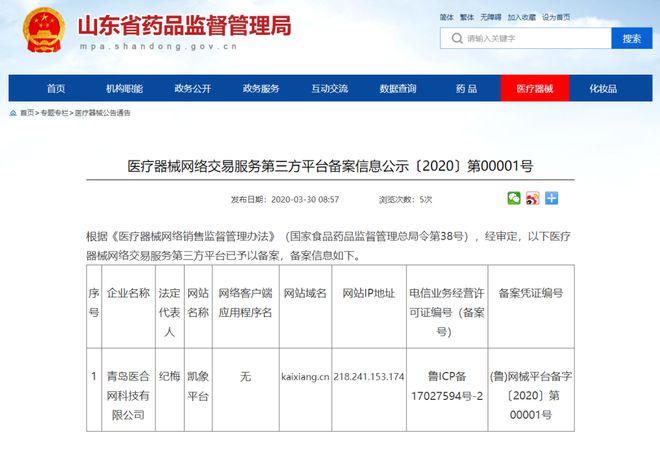Click the keyword search input field

[x=526, y=39]
